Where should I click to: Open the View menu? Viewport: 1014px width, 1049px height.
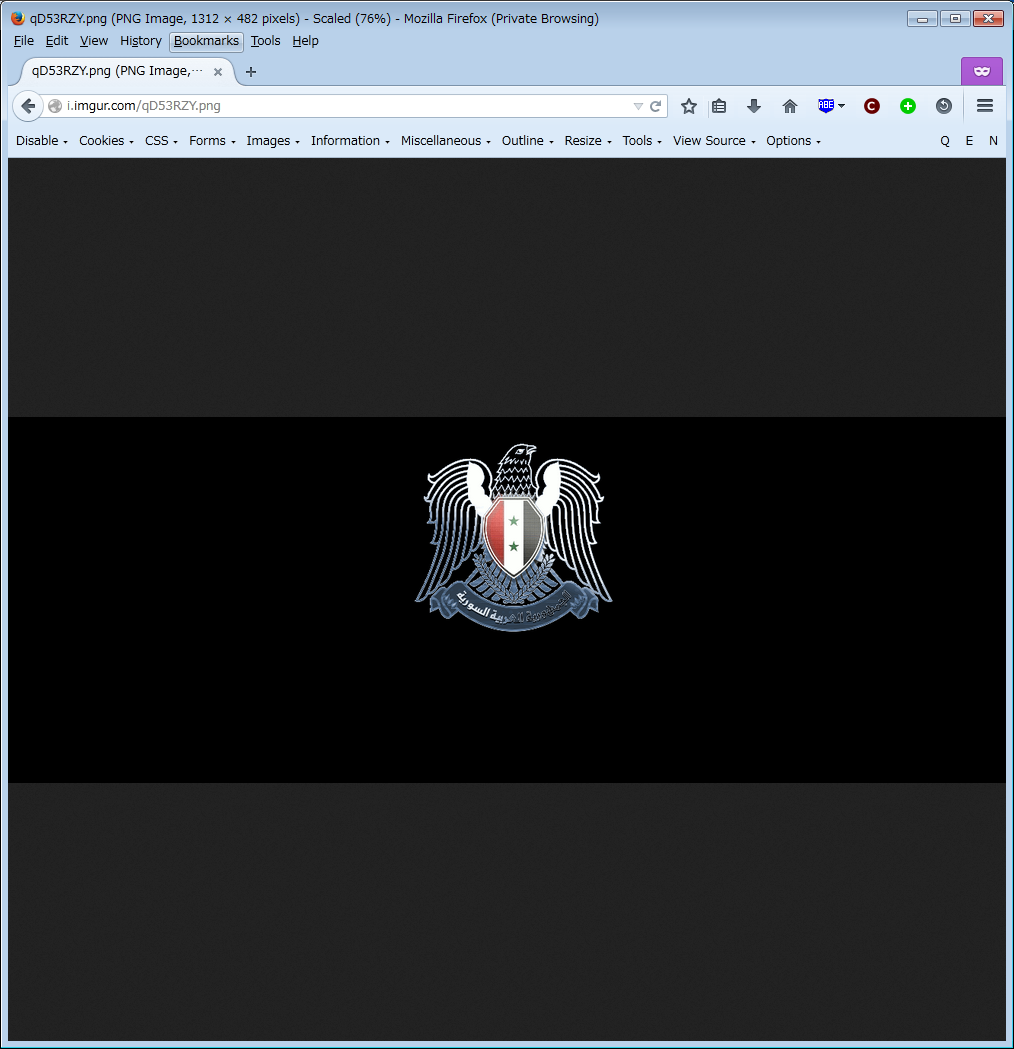click(94, 41)
